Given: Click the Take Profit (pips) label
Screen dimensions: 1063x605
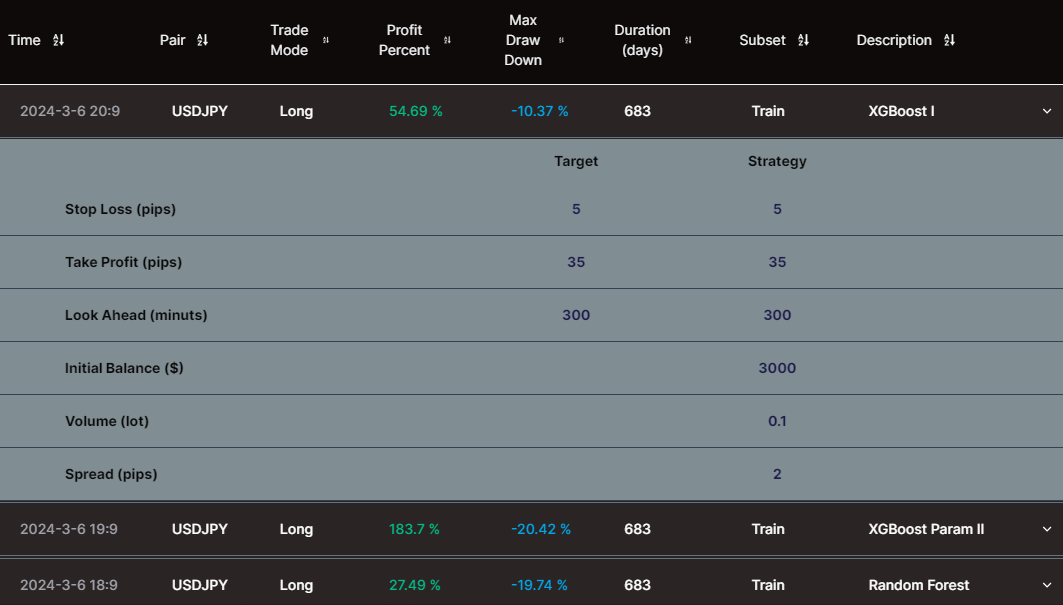Looking at the screenshot, I should [123, 262].
